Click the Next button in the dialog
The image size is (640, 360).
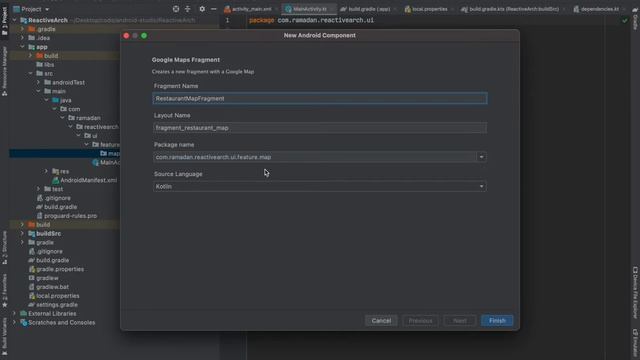coord(460,320)
